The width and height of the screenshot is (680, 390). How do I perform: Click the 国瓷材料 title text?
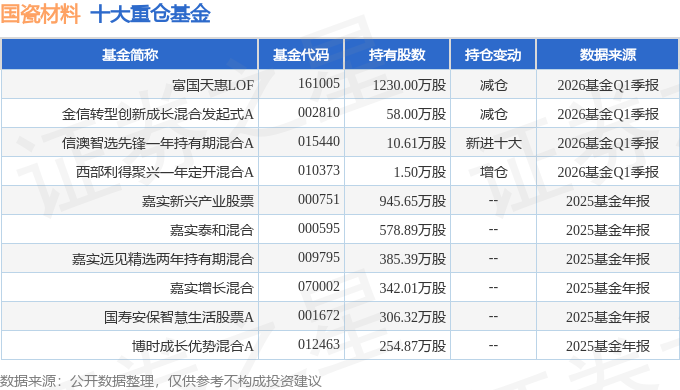tap(40, 13)
